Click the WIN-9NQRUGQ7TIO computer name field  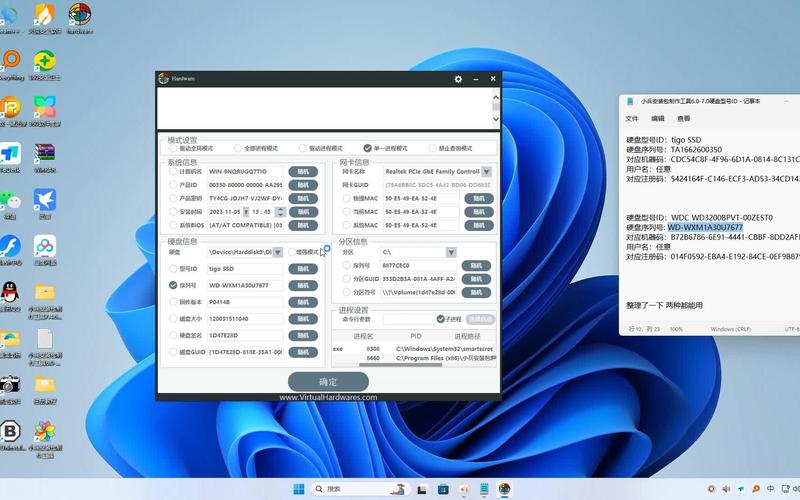coord(245,171)
